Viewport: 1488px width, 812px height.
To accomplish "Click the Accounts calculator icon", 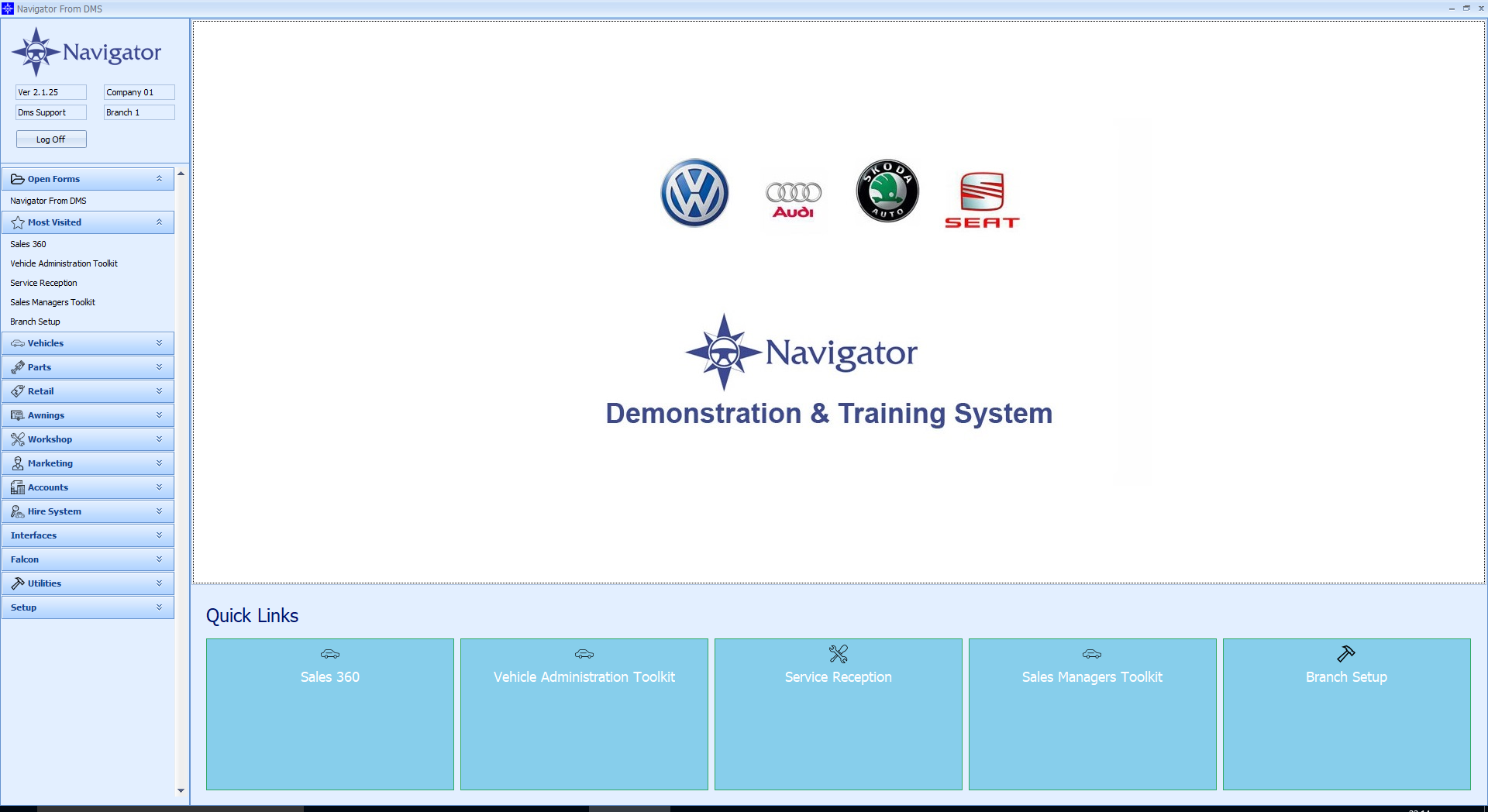I will pos(17,487).
